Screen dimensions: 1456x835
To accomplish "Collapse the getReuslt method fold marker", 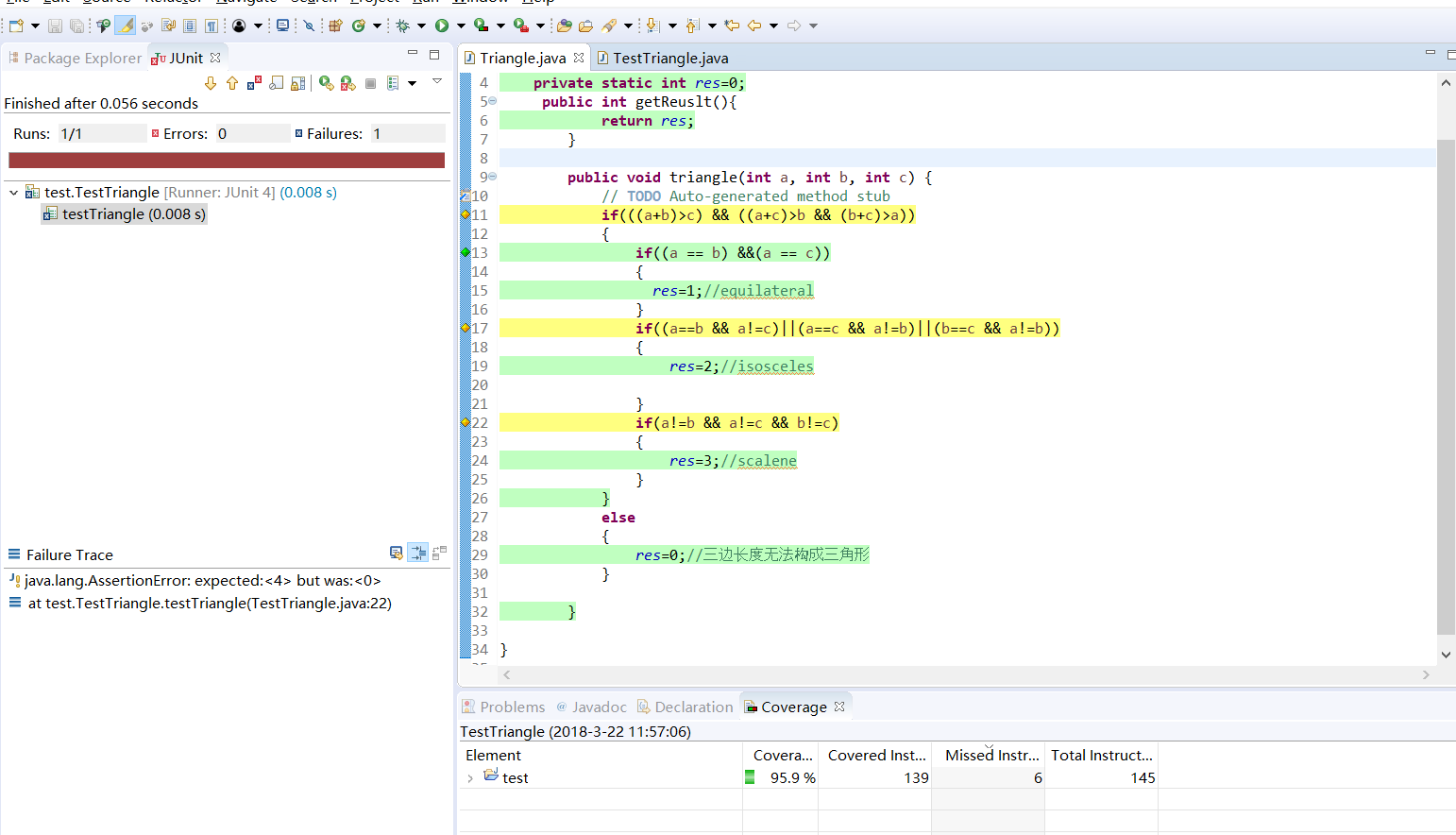I will coord(492,101).
